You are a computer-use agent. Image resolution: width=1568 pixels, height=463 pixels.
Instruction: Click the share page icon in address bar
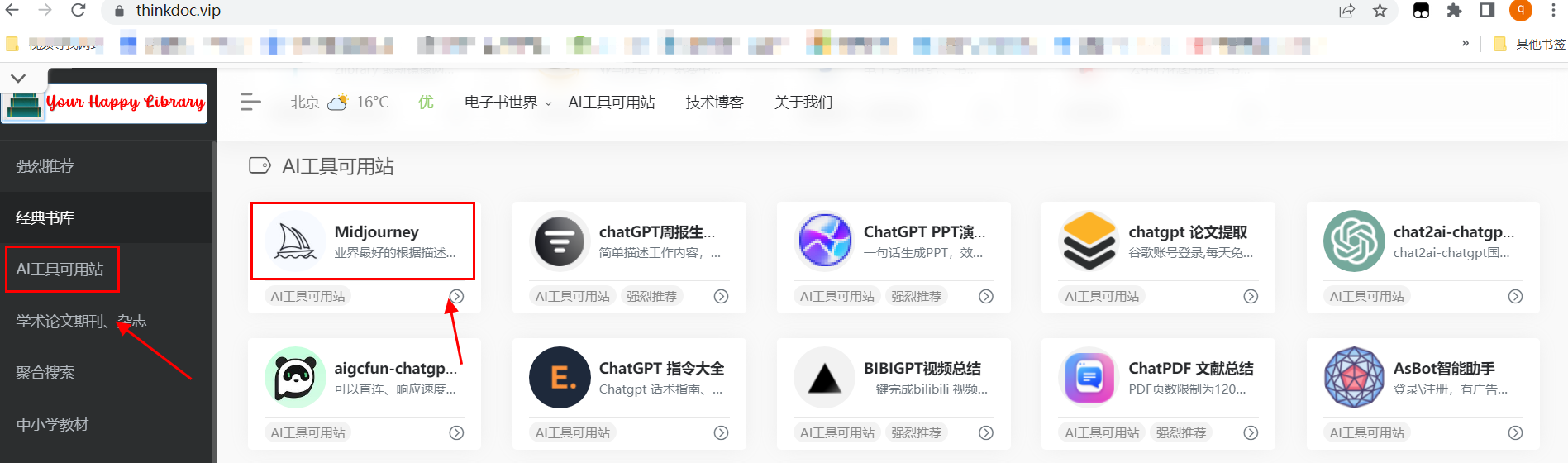[1346, 11]
